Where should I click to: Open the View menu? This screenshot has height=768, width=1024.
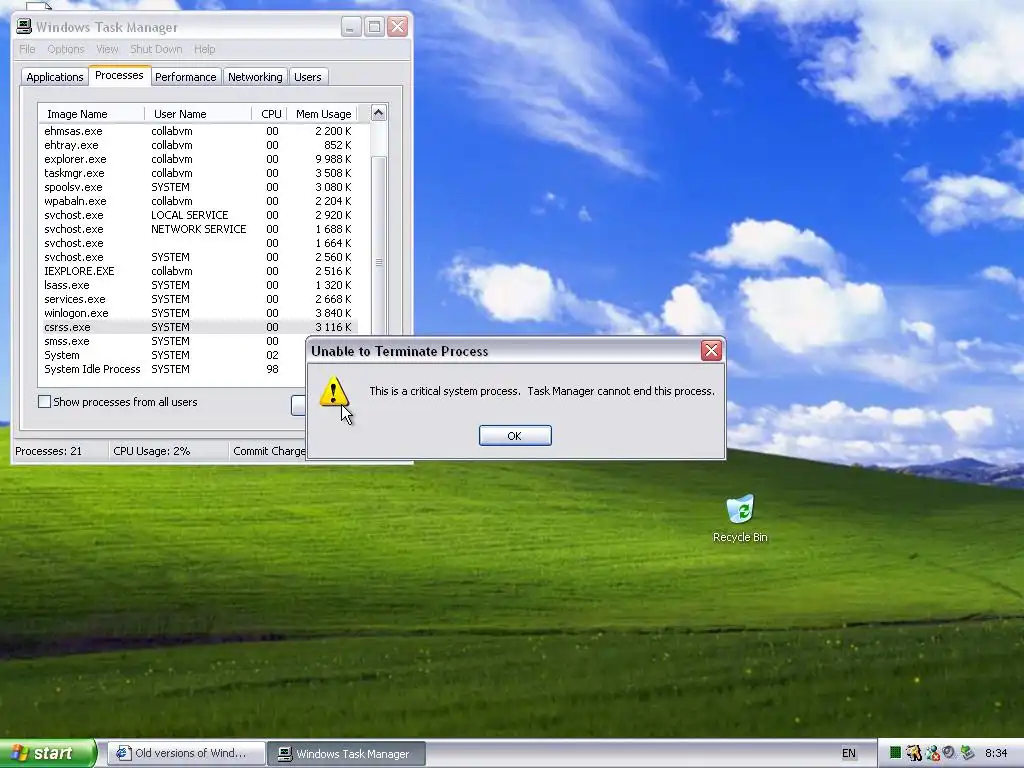pos(107,49)
